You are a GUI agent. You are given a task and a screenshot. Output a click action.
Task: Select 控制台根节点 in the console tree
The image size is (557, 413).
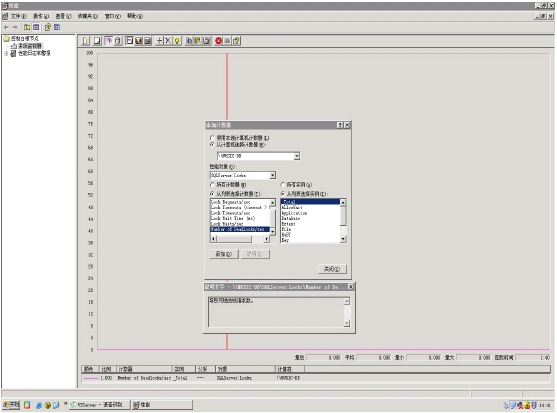(x=25, y=38)
